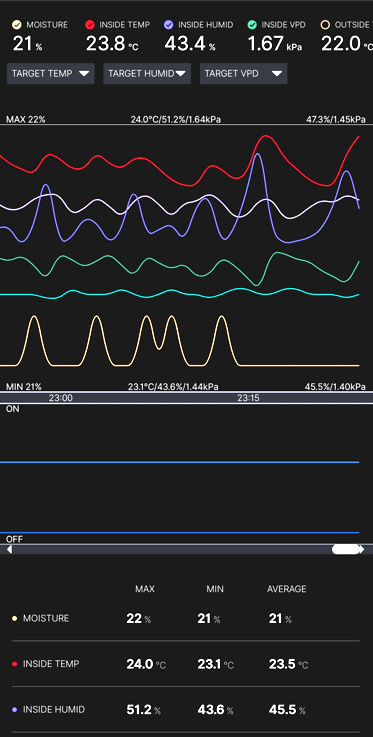Click the 23.8 °C inside temp reading
This screenshot has height=737, width=373.
coord(112,45)
